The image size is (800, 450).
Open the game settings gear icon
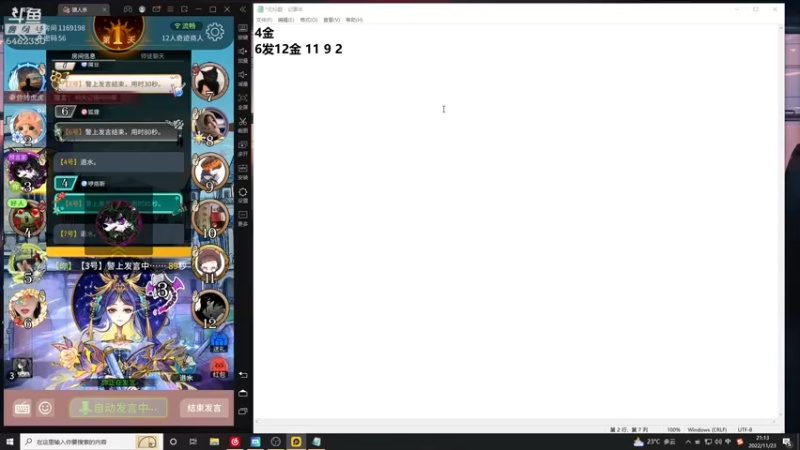215,32
